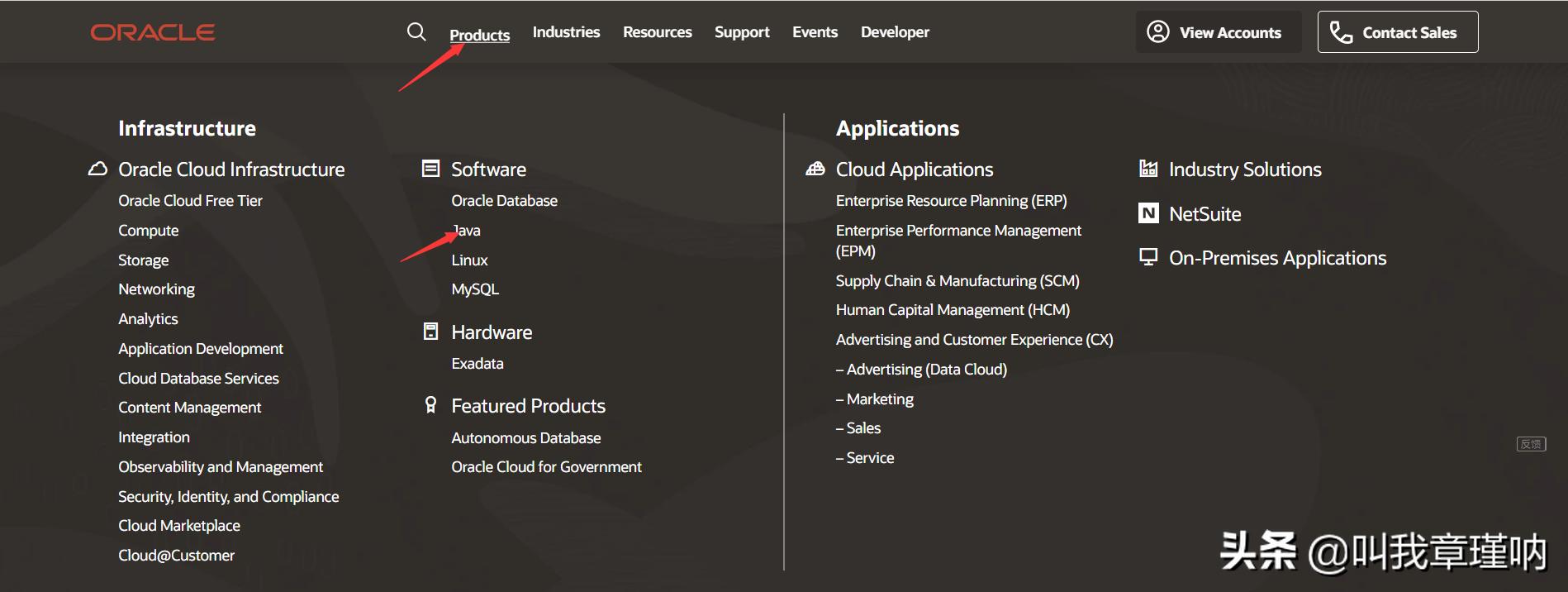
Task: Click the search magnifier icon
Action: pos(416,32)
